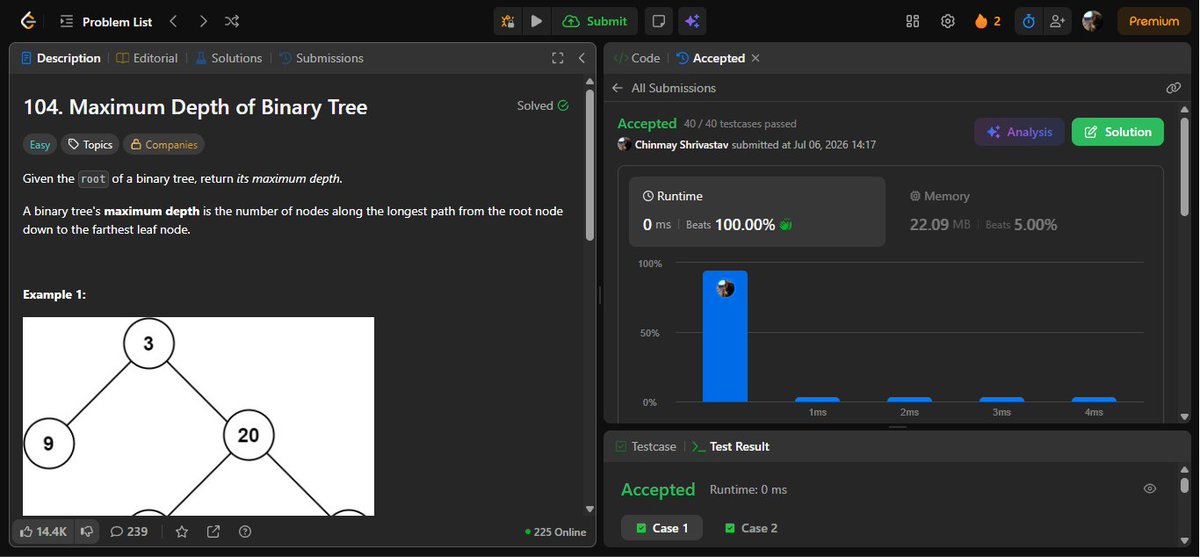Star the problem as favorite
Viewport: 1200px width, 557px height.
(181, 531)
